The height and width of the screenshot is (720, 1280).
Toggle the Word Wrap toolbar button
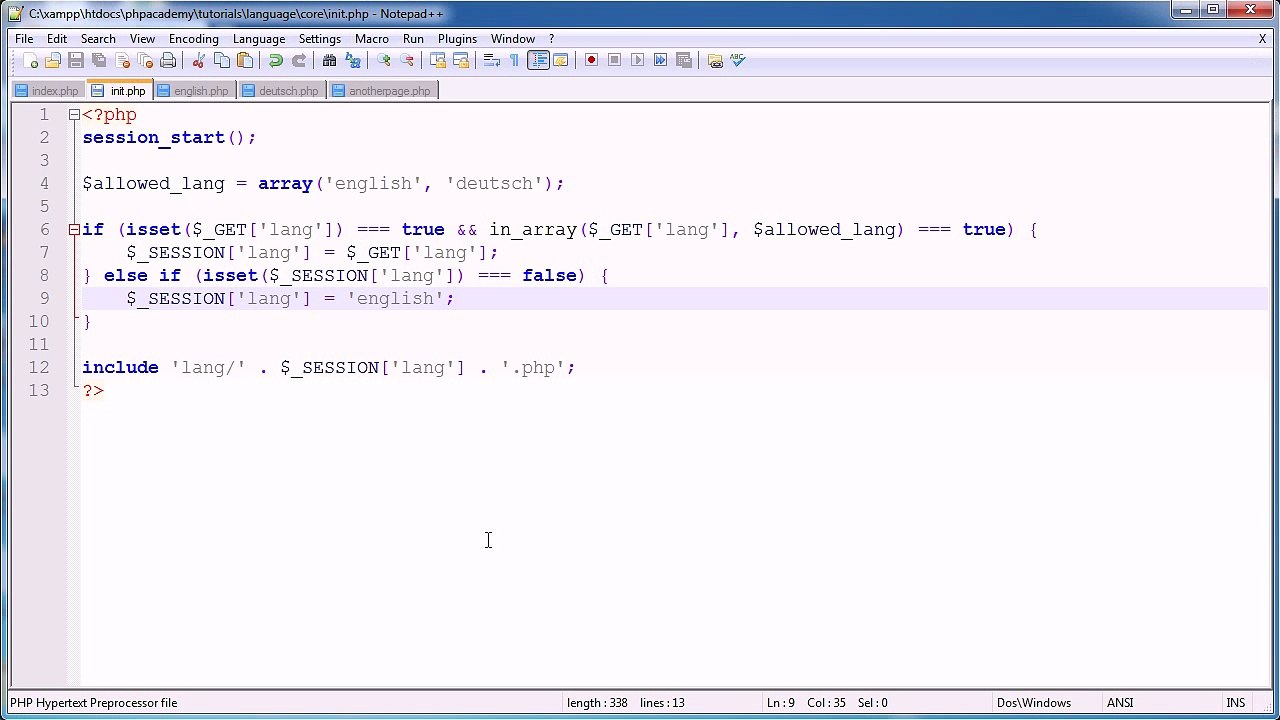[491, 61]
